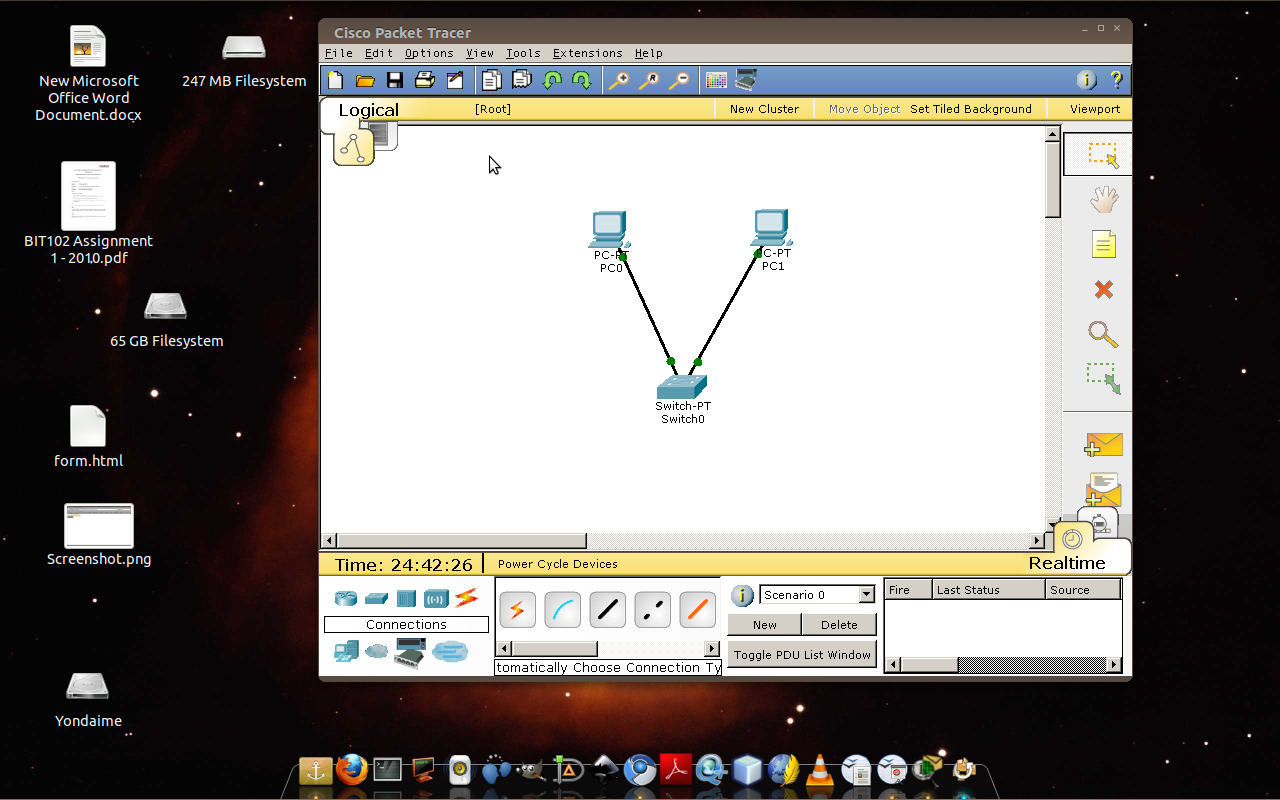Choose the Move Layout hand tool
Viewport: 1280px width, 800px height.
pos(1103,199)
